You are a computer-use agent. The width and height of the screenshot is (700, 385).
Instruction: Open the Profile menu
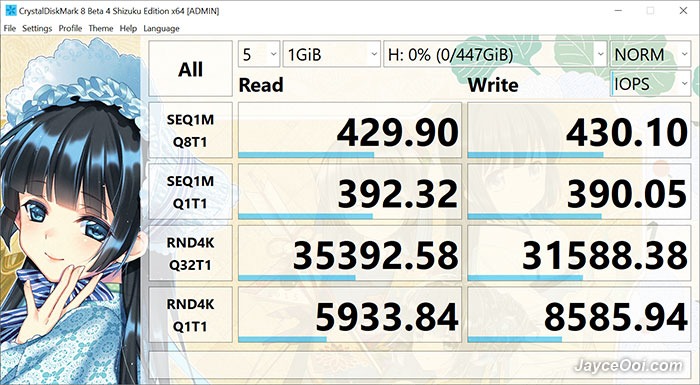(70, 28)
